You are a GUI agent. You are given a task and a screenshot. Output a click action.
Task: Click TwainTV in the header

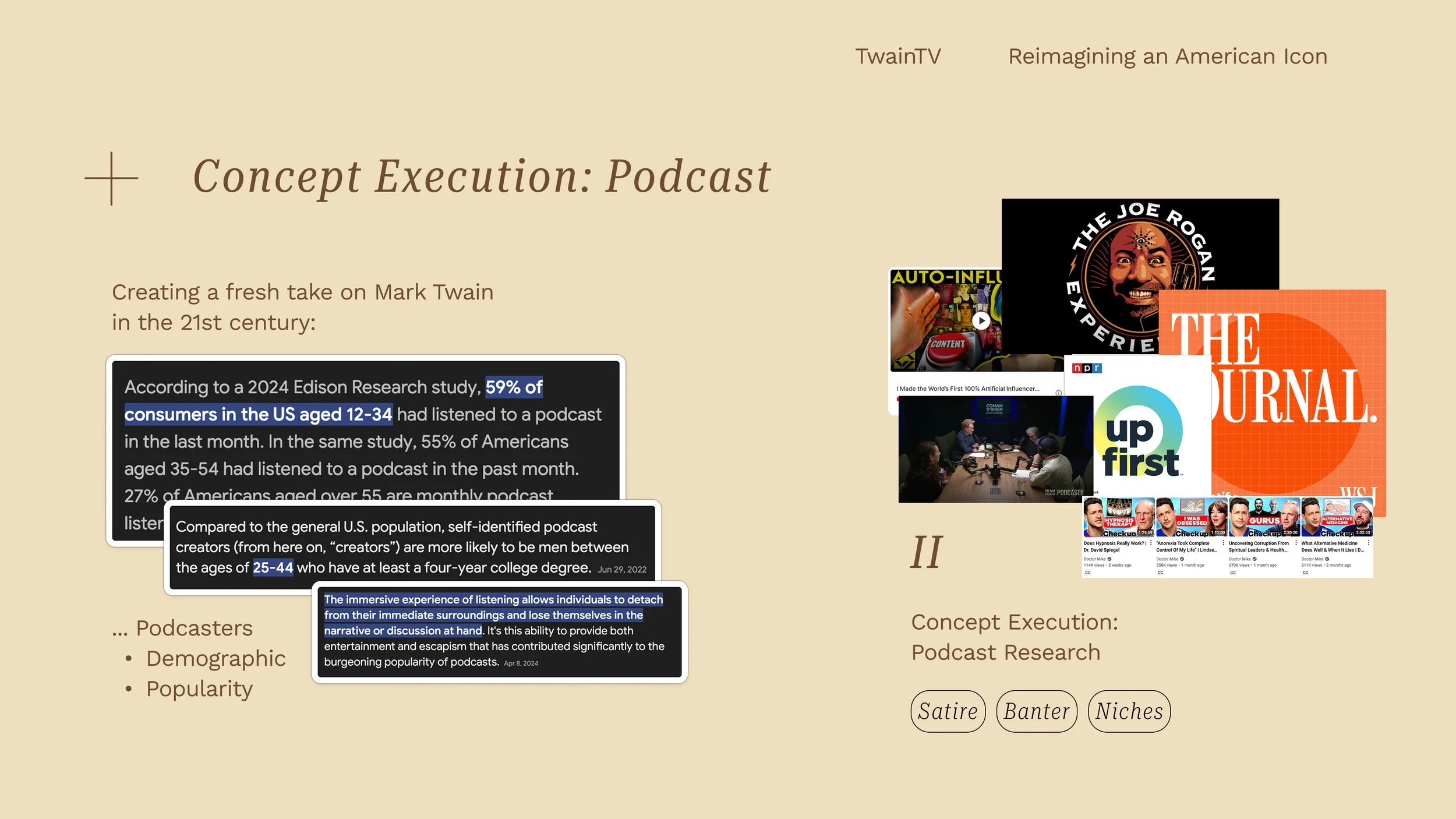897,57
